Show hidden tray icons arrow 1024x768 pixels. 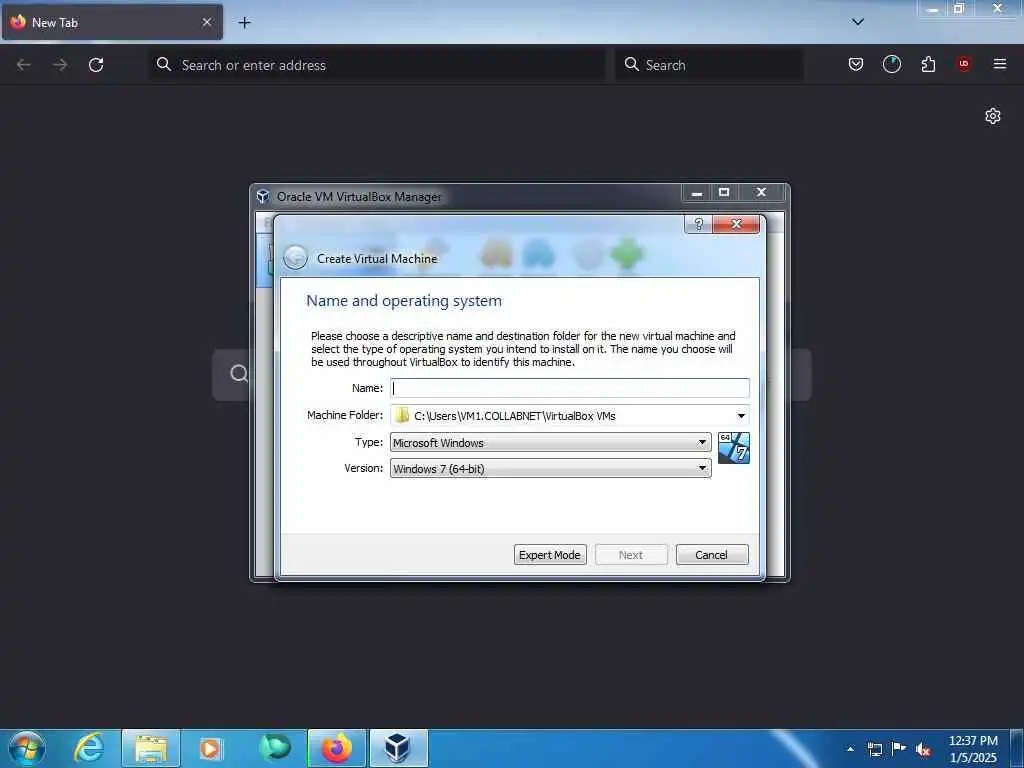(850, 749)
